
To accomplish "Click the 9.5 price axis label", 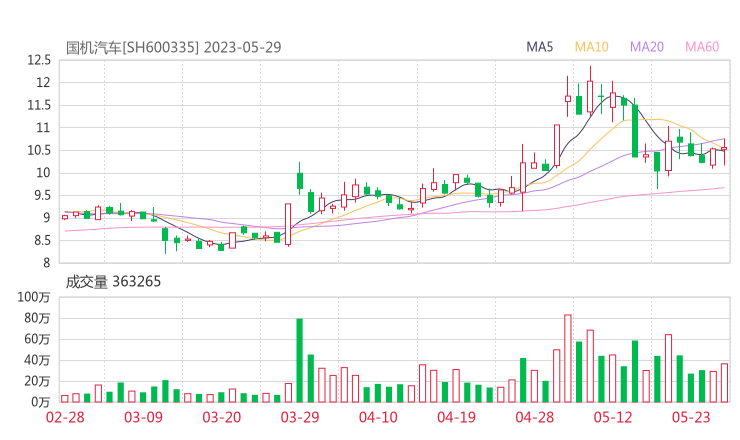I will (x=42, y=195).
